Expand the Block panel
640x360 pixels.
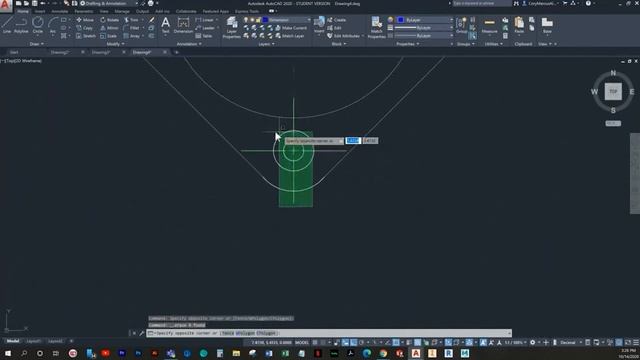coord(338,44)
